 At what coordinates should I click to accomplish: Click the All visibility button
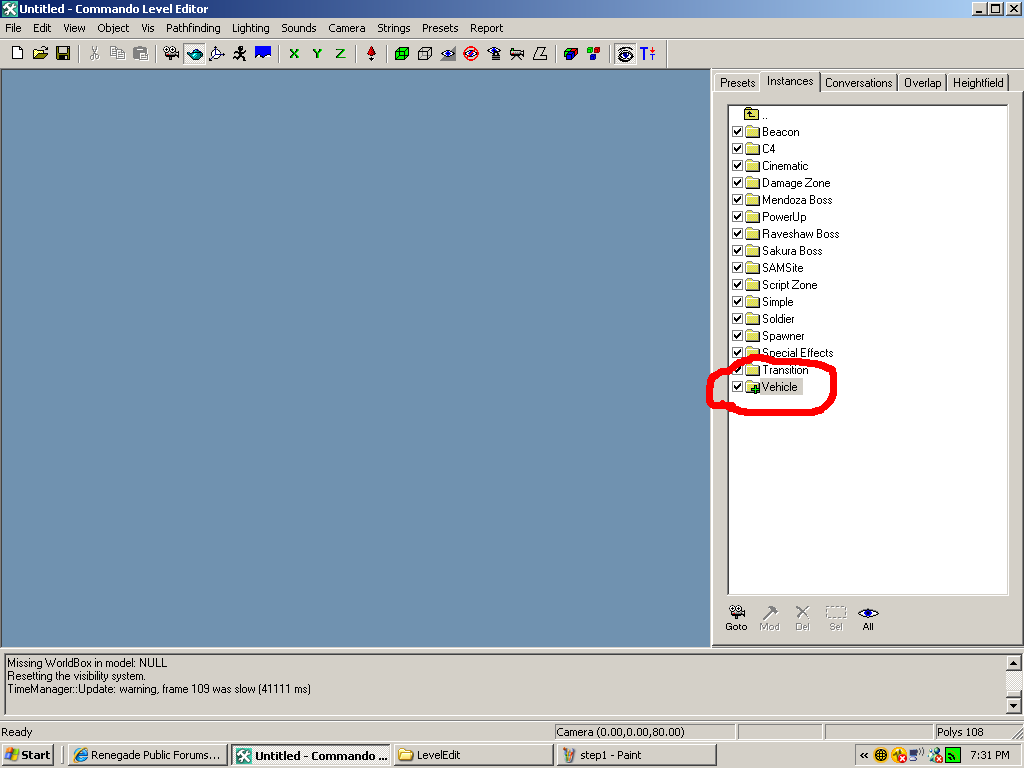868,617
